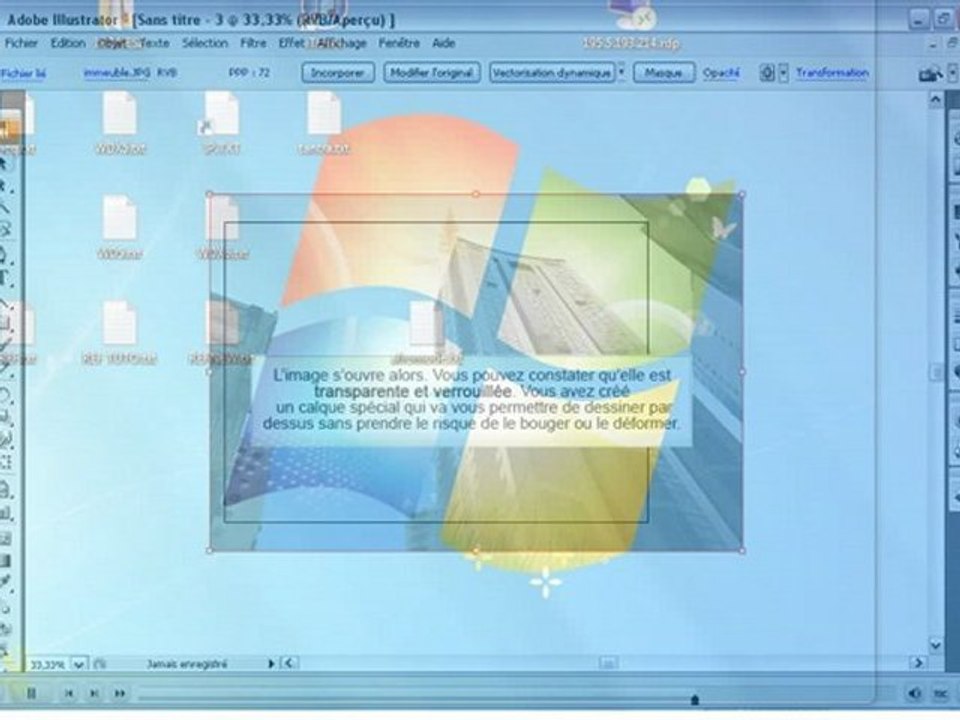The image size is (960, 720).
Task: Click the 'transparente et verrouillée' caption text
Action: (x=412, y=391)
